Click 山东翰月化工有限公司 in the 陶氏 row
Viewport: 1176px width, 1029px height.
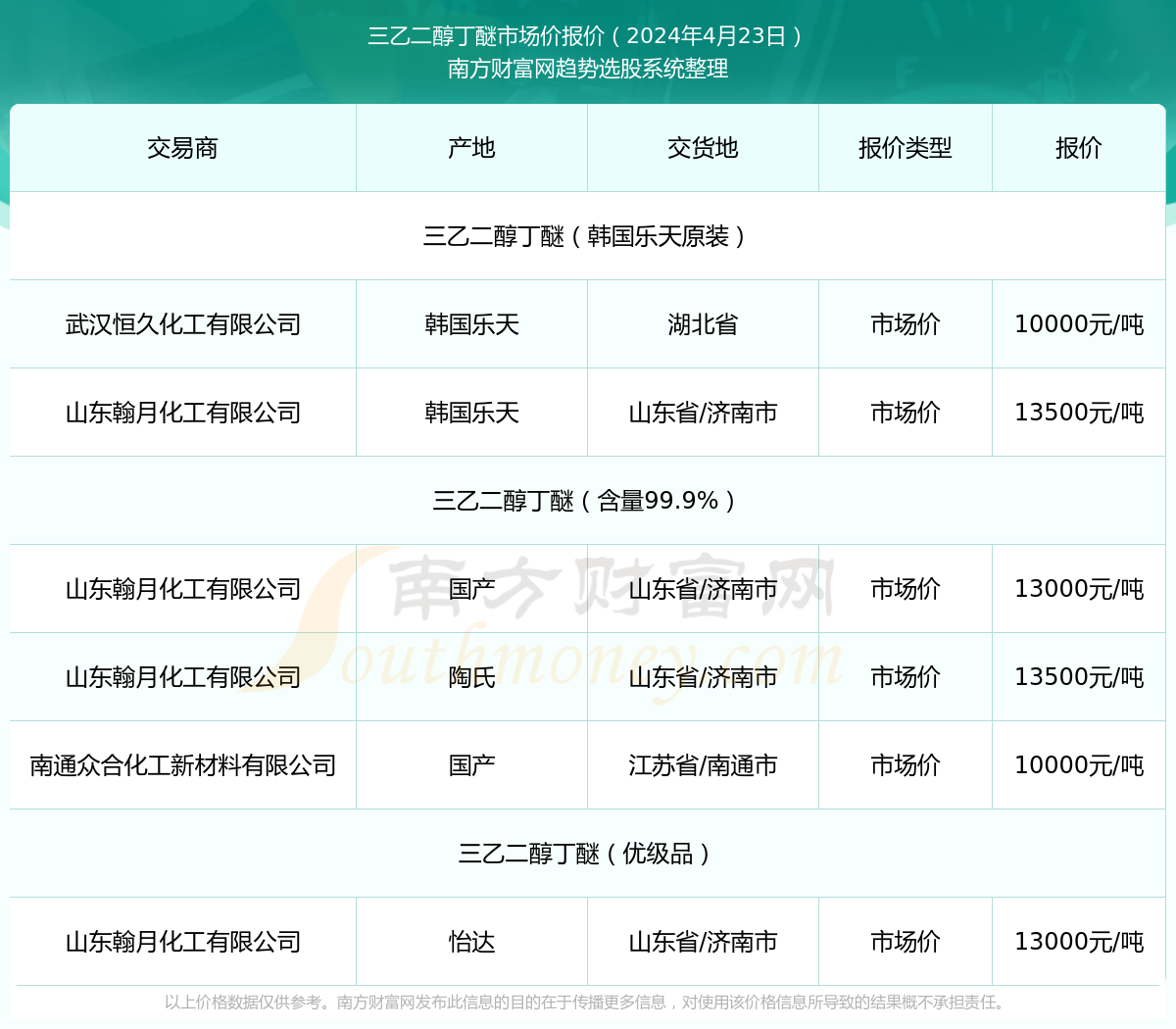click(182, 677)
